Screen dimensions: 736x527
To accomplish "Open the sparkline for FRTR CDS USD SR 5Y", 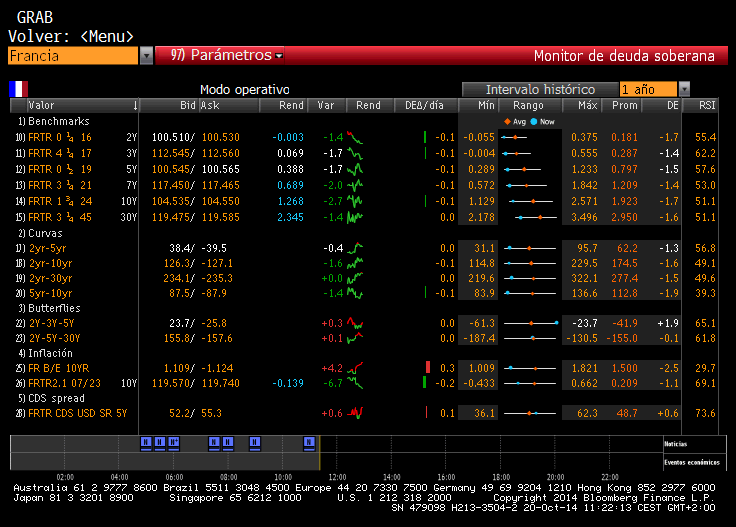I will coord(355,413).
